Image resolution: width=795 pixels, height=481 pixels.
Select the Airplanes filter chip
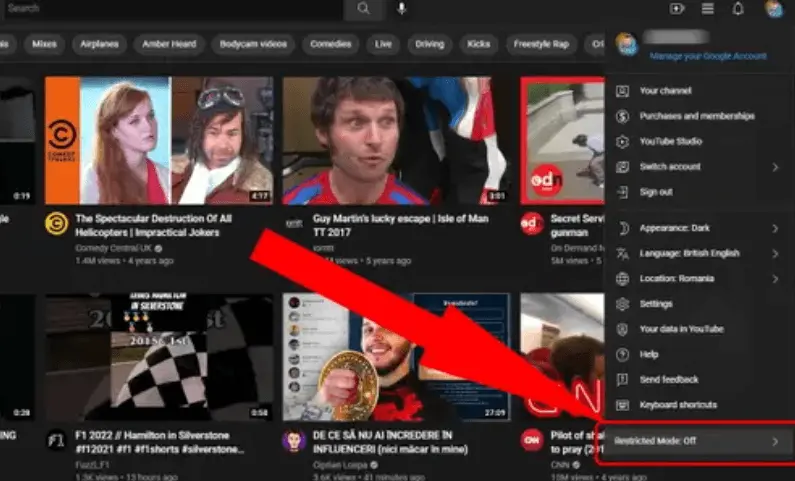pyautogui.click(x=99, y=44)
